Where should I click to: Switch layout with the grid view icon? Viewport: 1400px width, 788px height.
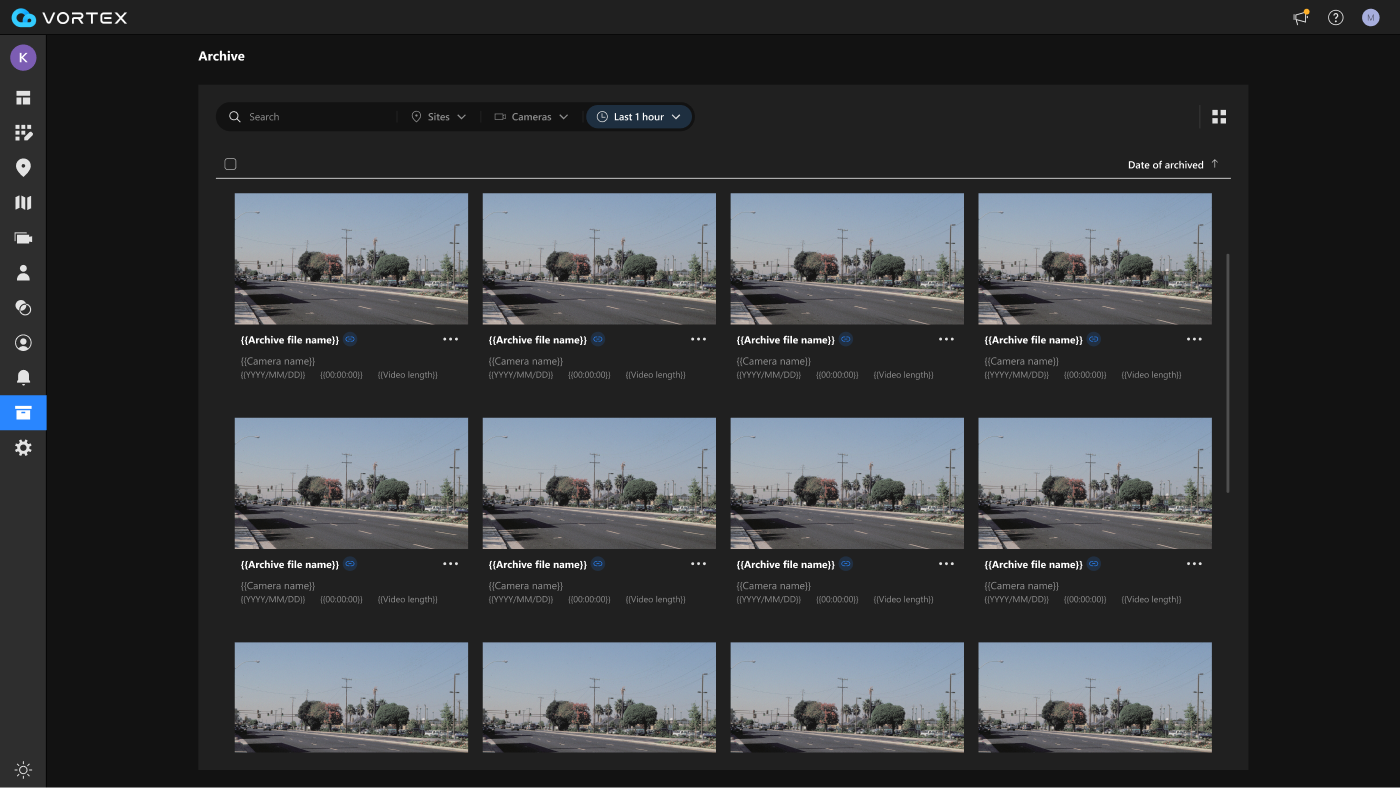pyautogui.click(x=1219, y=117)
